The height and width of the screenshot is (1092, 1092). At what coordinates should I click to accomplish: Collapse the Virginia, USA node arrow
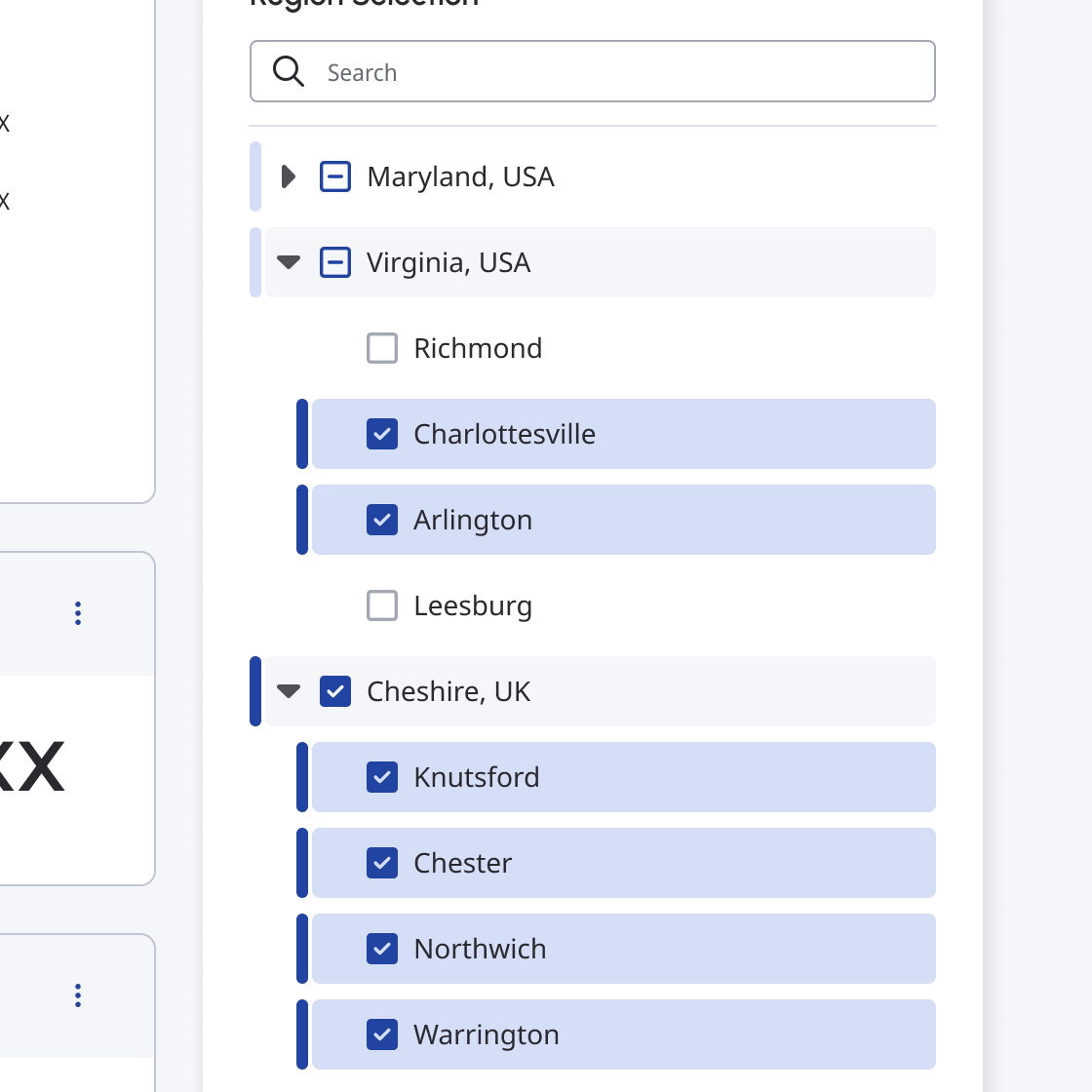[x=289, y=262]
